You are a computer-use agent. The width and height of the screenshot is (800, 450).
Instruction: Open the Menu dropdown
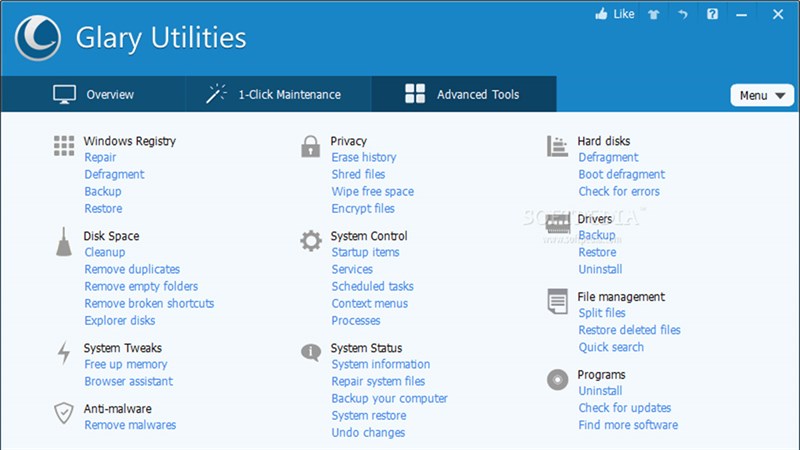(x=762, y=95)
